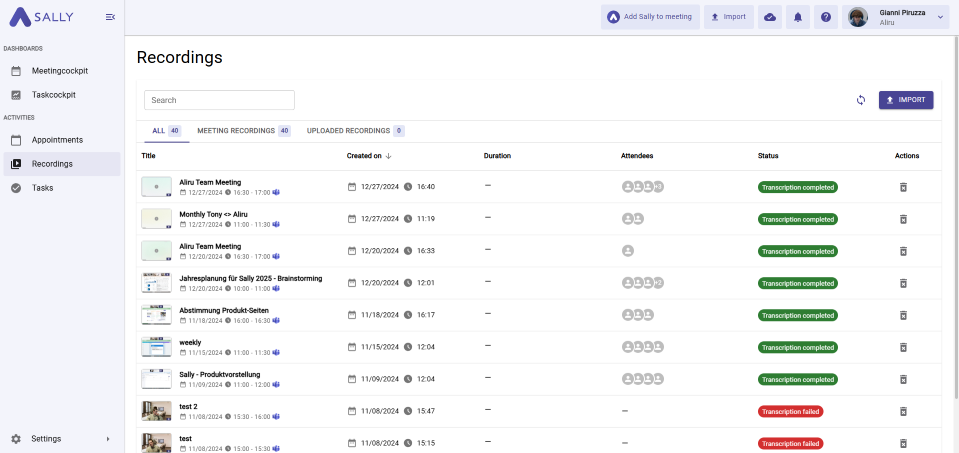Screen dimensions: 959x453
Task: Focus the Search field
Action: click(x=220, y=100)
